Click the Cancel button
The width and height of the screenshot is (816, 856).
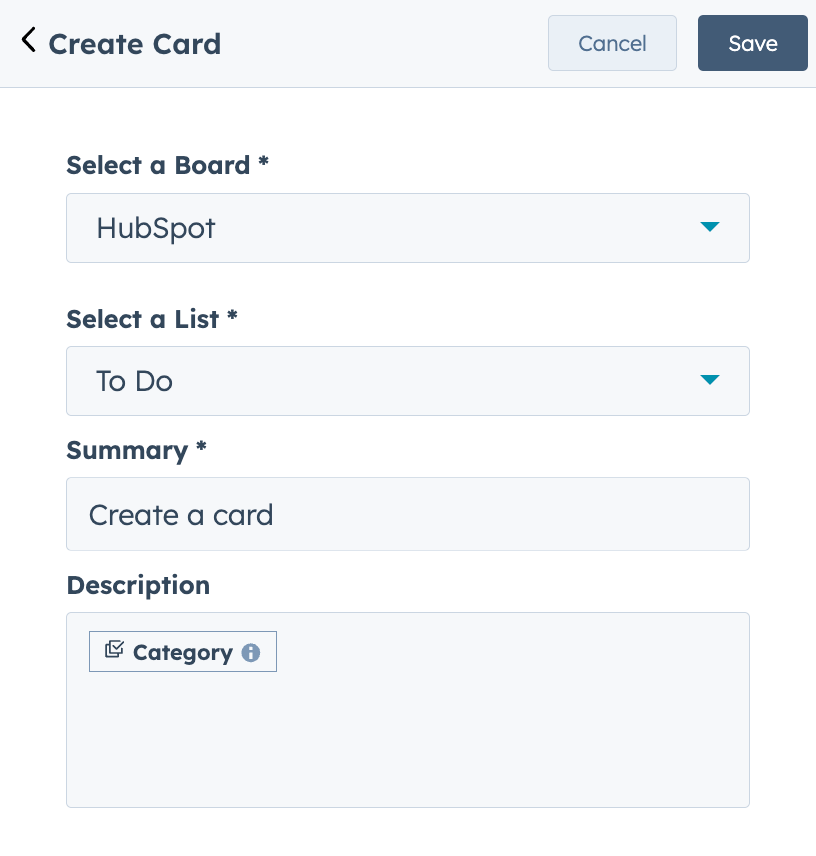[612, 43]
